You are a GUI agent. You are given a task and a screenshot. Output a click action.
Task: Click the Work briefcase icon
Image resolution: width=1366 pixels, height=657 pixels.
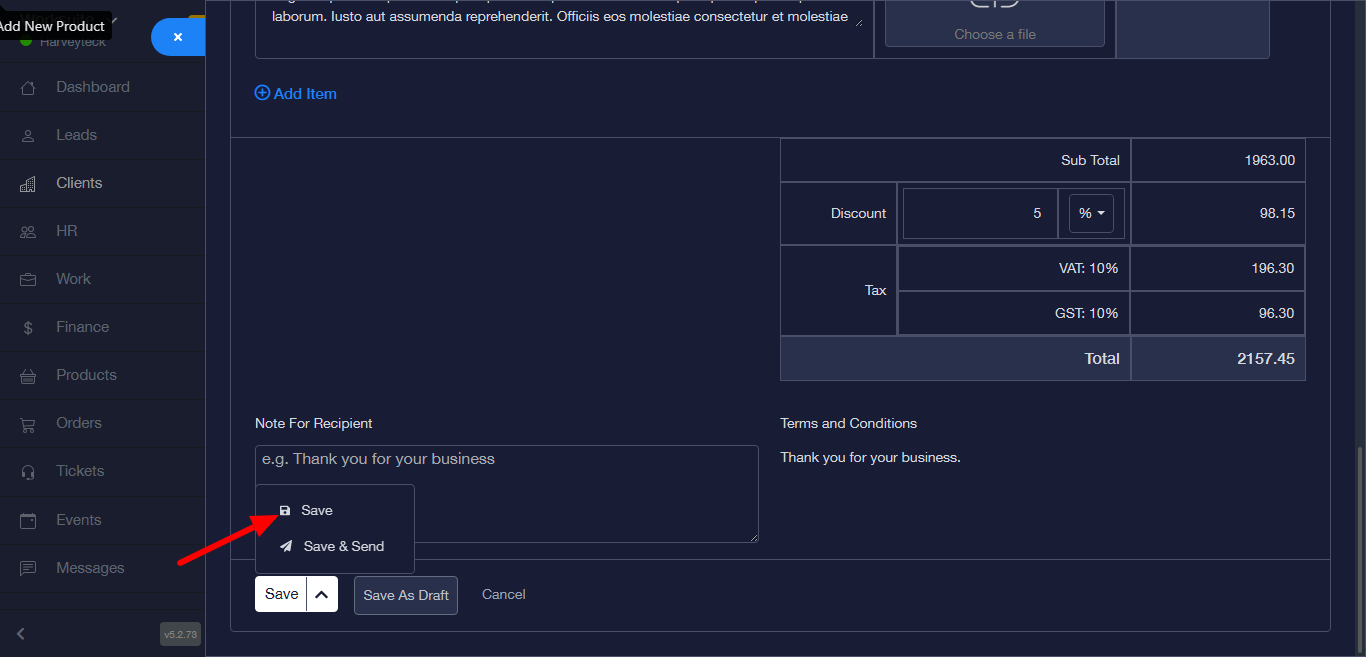point(28,280)
